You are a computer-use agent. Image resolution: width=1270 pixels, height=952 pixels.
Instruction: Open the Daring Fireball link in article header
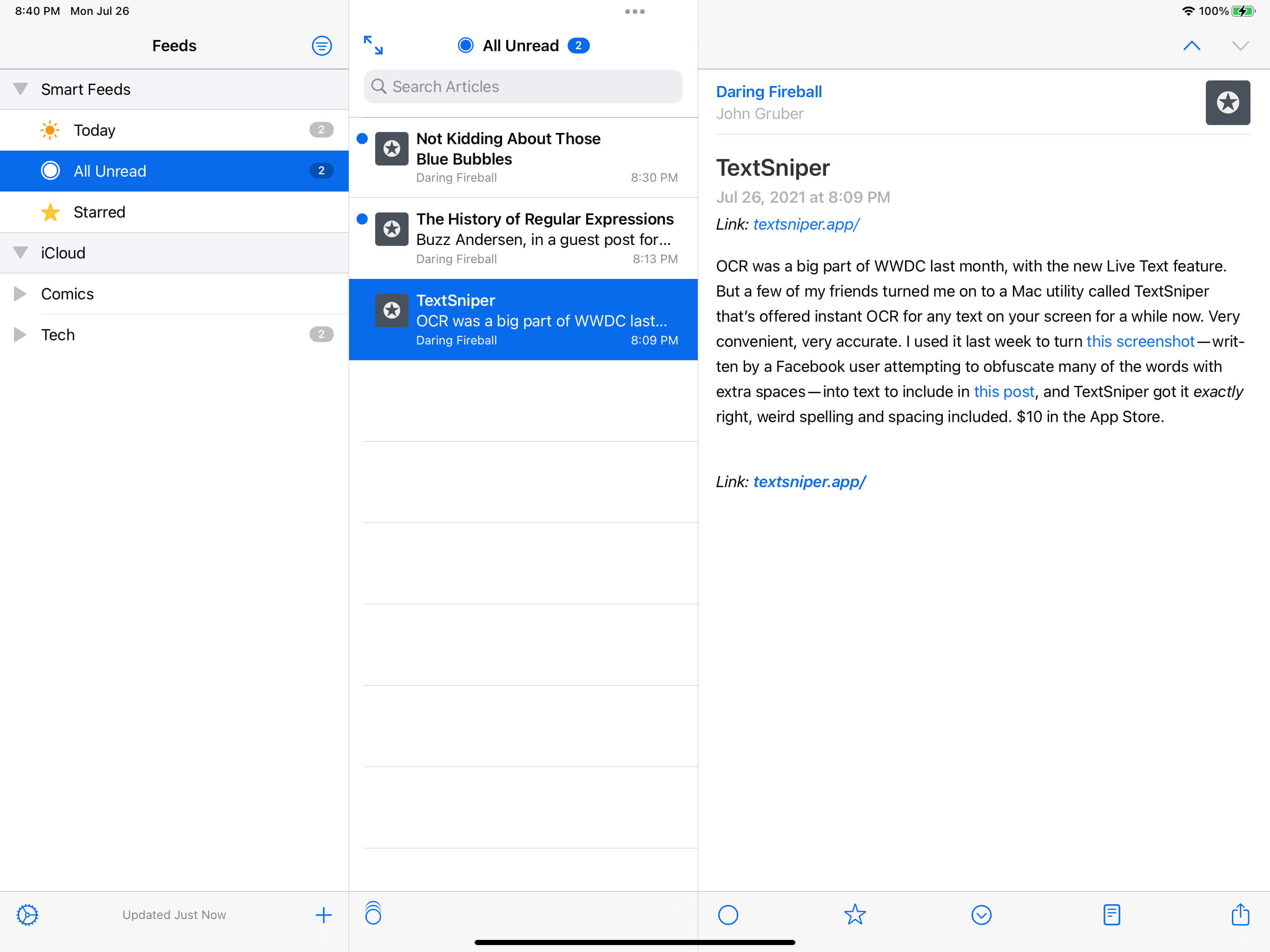click(769, 92)
